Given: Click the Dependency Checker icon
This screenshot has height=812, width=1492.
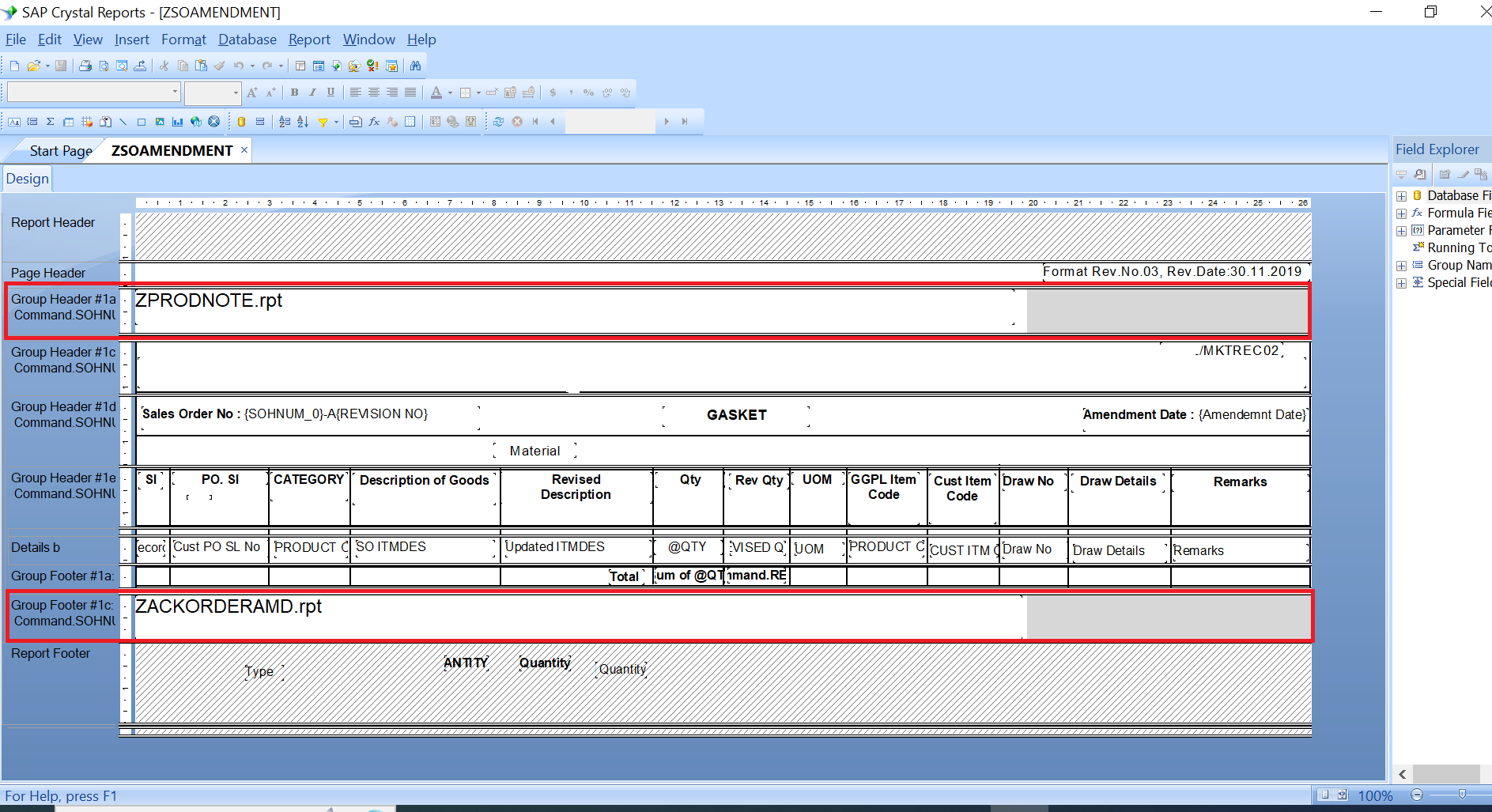Looking at the screenshot, I should pyautogui.click(x=372, y=66).
